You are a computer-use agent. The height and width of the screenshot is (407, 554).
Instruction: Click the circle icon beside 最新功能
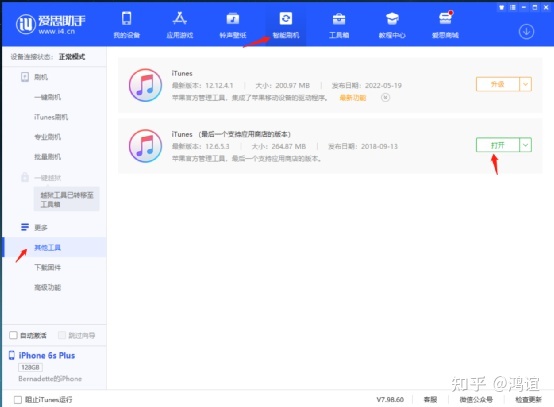(x=385, y=98)
